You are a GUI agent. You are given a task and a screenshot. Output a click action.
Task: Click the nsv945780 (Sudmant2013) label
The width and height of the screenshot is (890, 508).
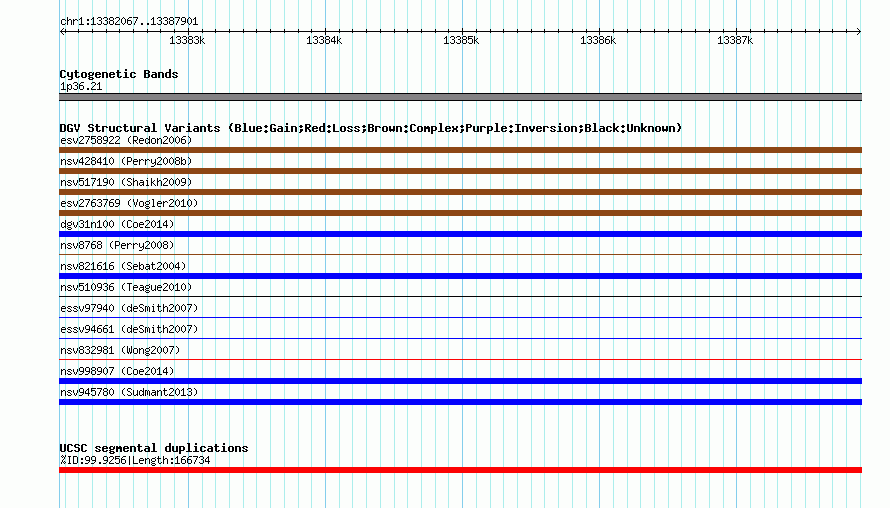point(129,392)
